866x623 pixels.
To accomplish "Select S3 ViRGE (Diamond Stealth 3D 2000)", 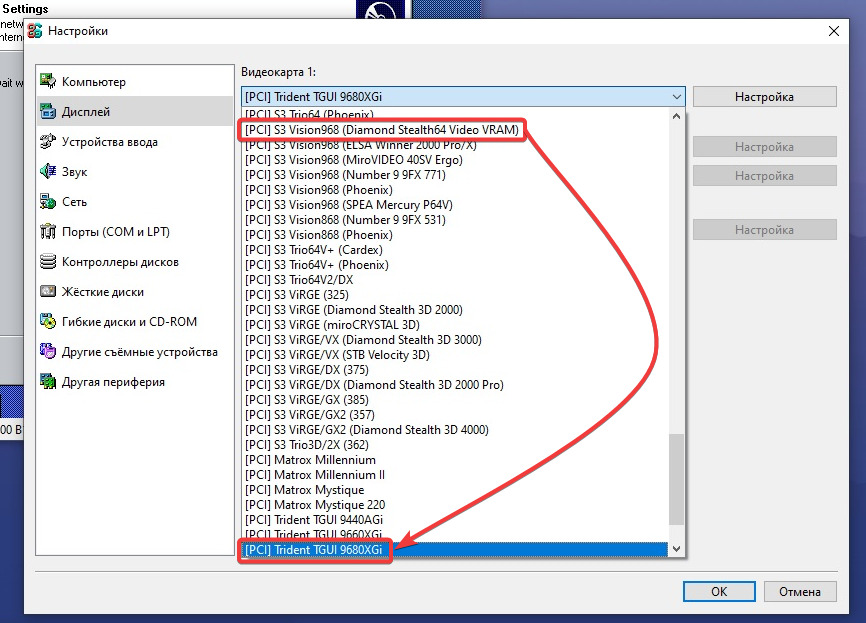I will [x=456, y=309].
